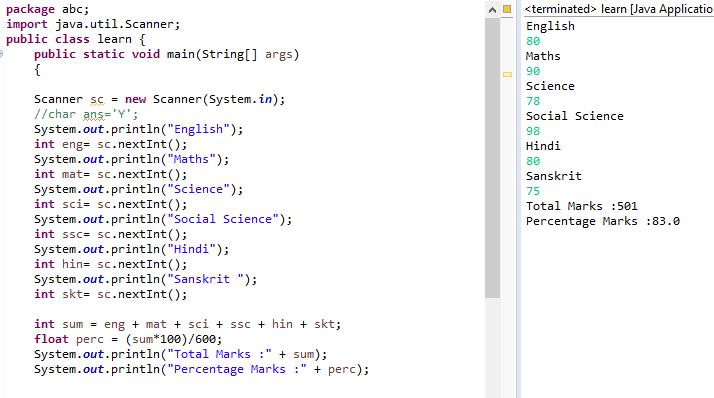Click the 'package abc;' line
This screenshot has height=398, width=714.
click(47, 9)
